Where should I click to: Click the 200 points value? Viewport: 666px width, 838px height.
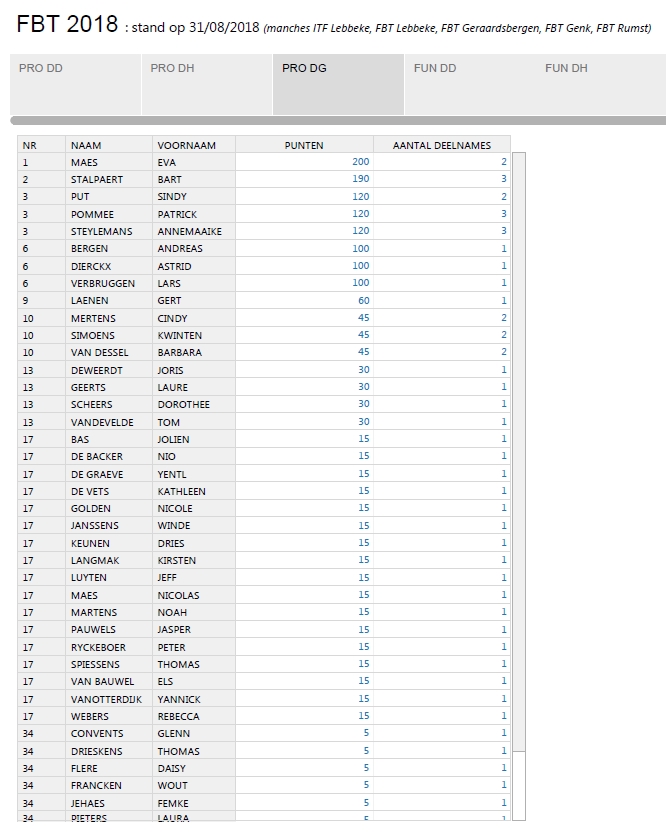click(361, 161)
